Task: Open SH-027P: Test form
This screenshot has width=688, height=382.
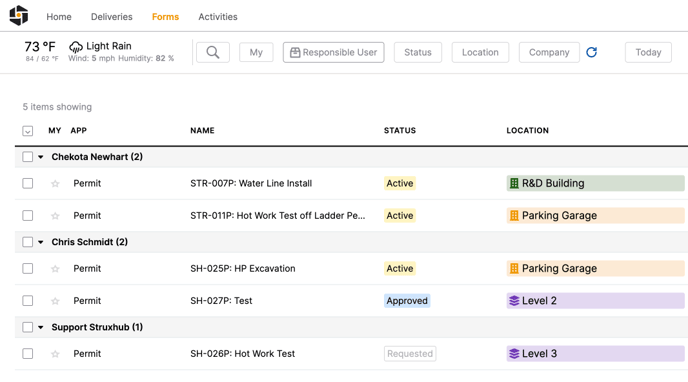Action: [221, 300]
